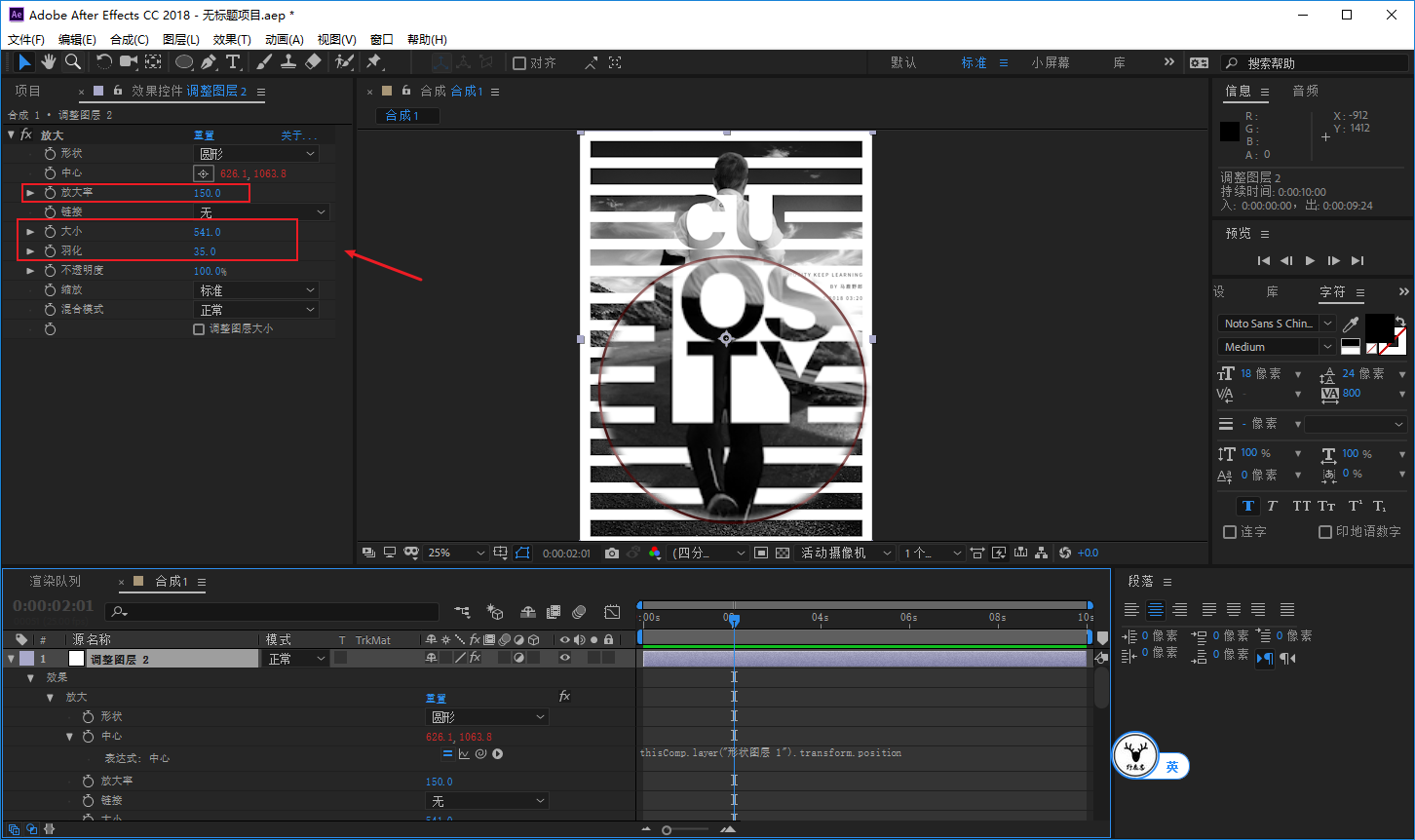This screenshot has height=840, width=1415.
Task: Expand the 羽化 property in effect controls
Action: (30, 251)
